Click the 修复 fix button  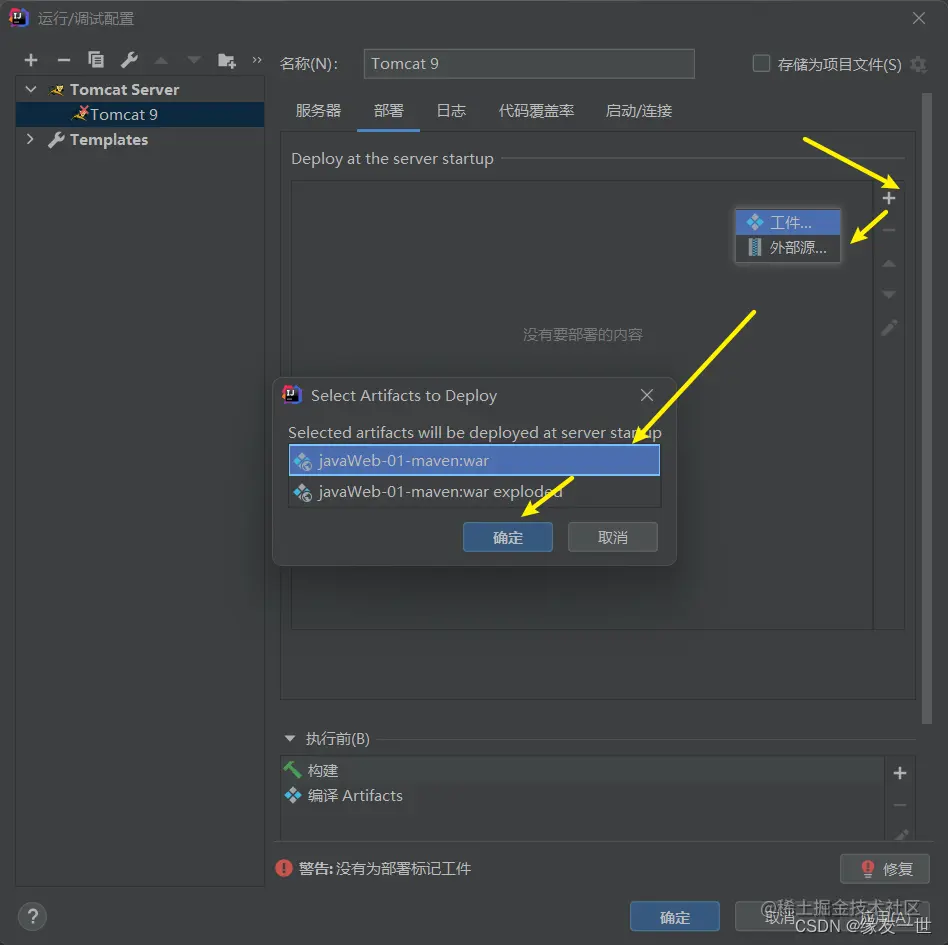[x=885, y=869]
